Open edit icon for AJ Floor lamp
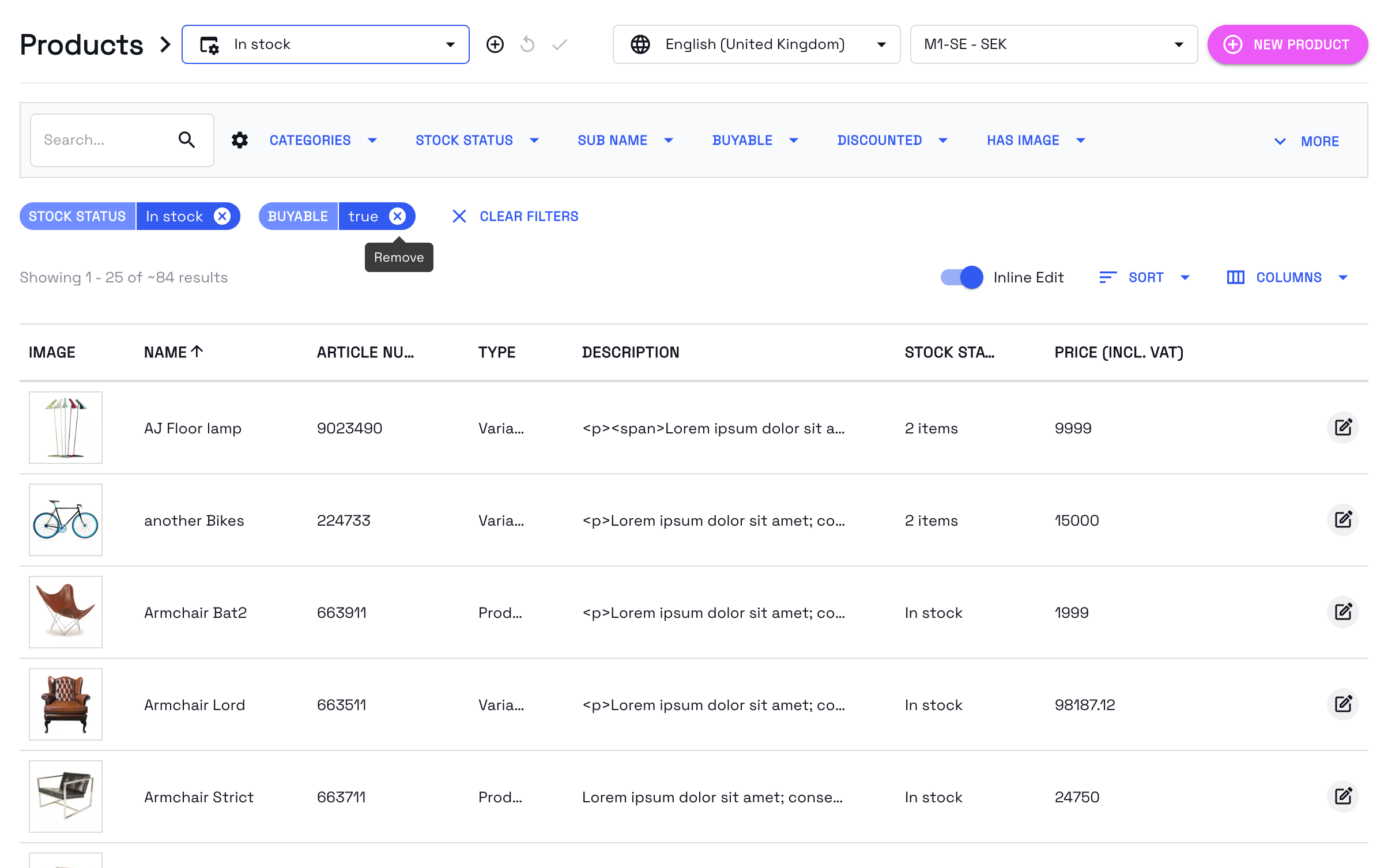Viewport: 1388px width, 868px height. (x=1342, y=428)
